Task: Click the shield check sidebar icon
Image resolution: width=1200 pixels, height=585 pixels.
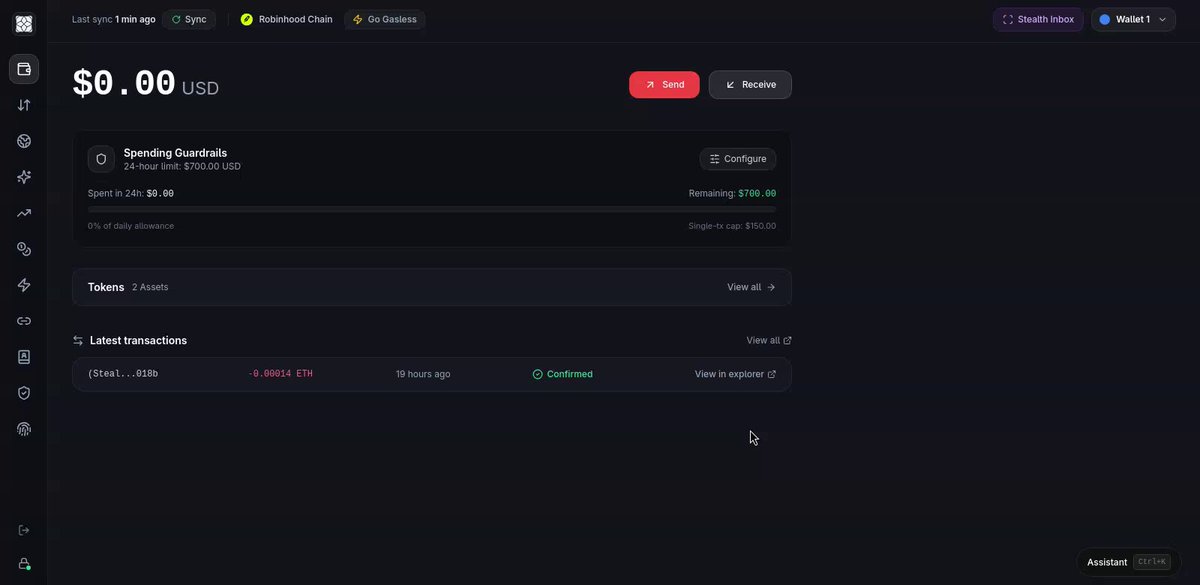Action: [24, 393]
